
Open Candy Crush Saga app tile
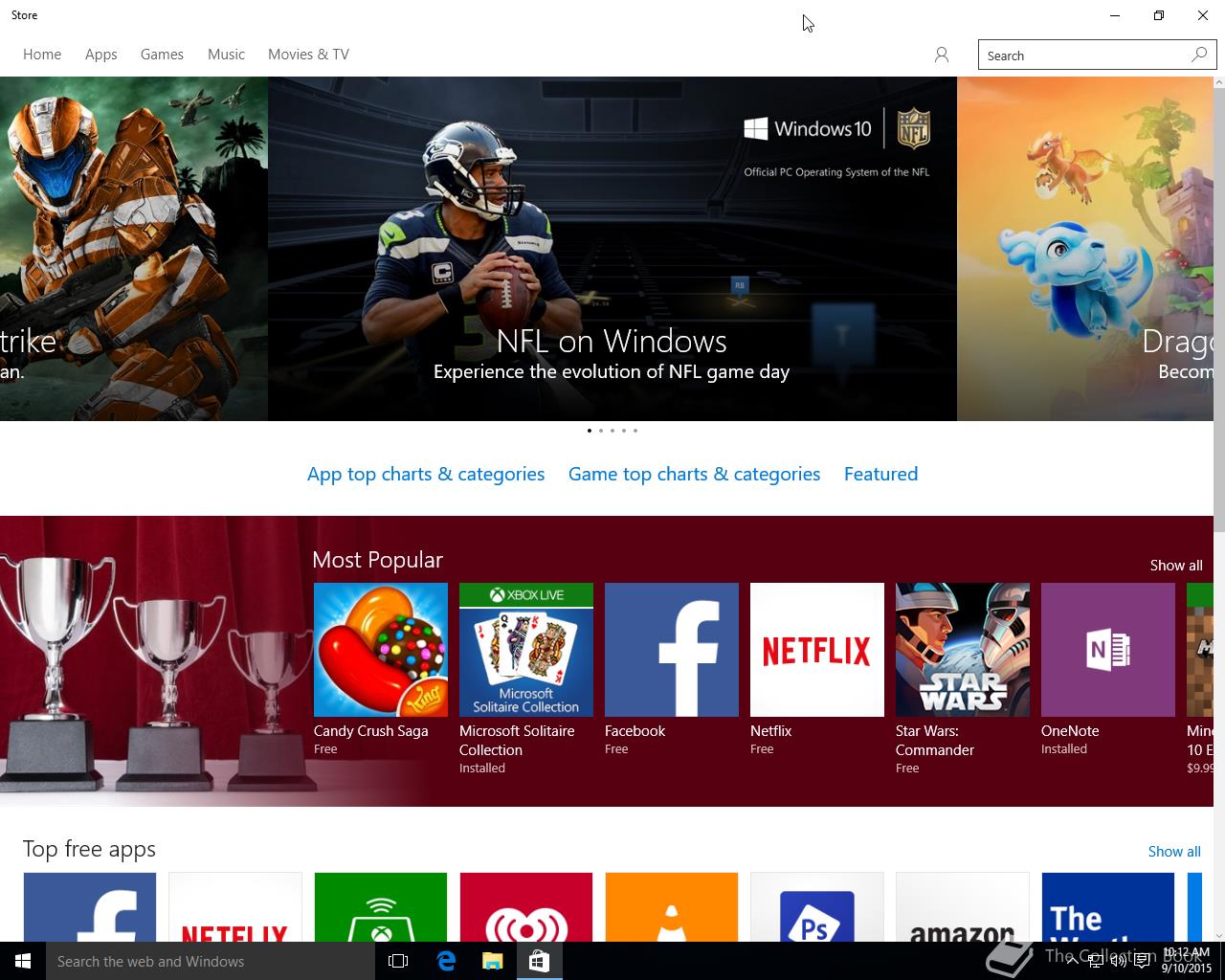pos(381,650)
